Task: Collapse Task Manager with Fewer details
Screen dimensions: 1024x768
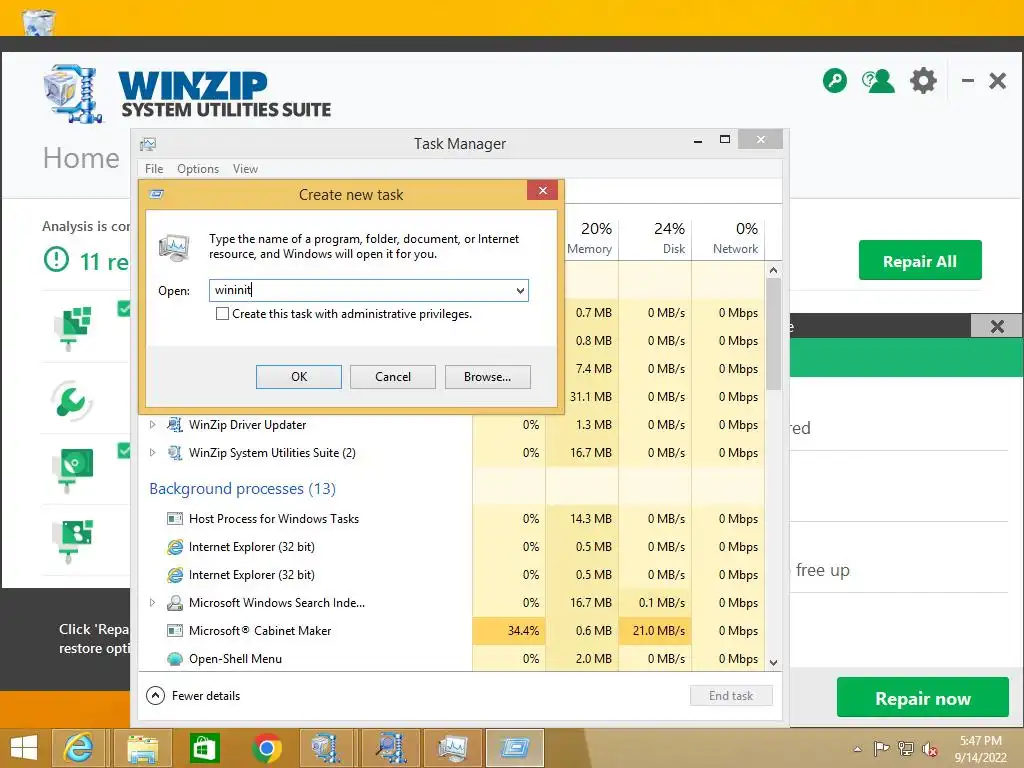Action: 193,696
